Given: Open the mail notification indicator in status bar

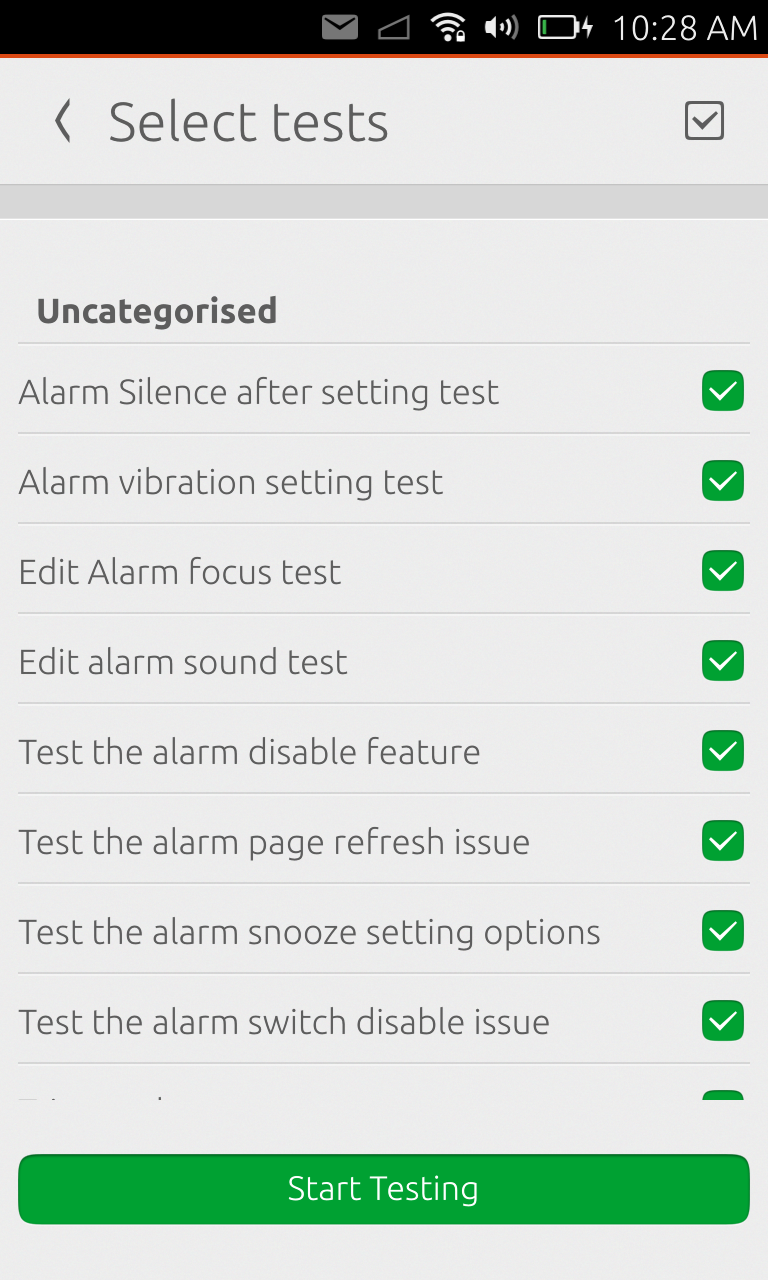Looking at the screenshot, I should [340, 27].
